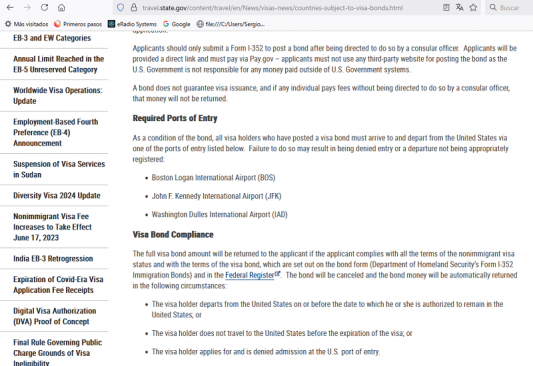
Task: Open Google bookmark
Action: (176, 24)
